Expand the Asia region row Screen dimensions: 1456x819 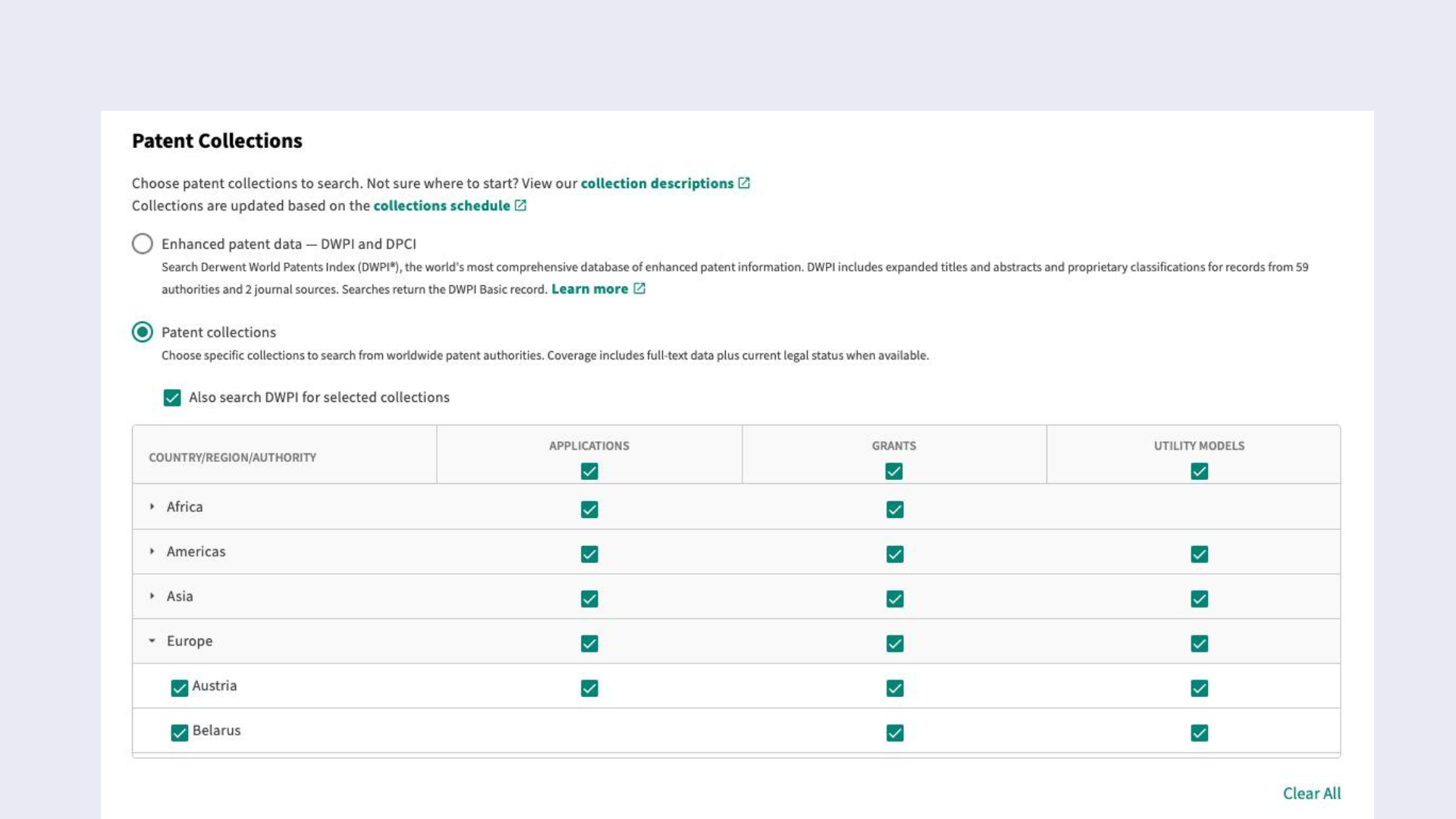tap(152, 596)
